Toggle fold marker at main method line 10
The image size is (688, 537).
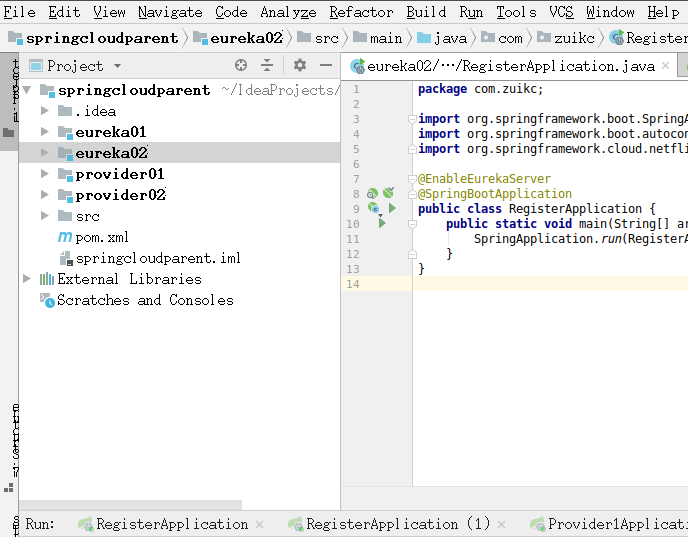click(412, 224)
